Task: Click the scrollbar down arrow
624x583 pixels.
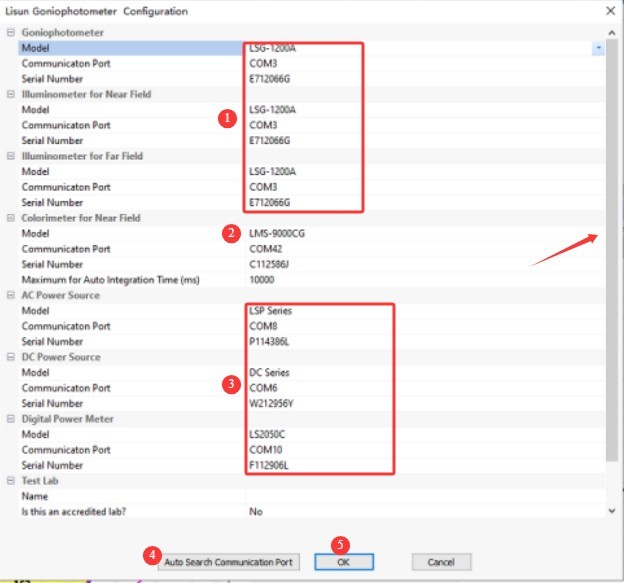Action: coord(612,511)
